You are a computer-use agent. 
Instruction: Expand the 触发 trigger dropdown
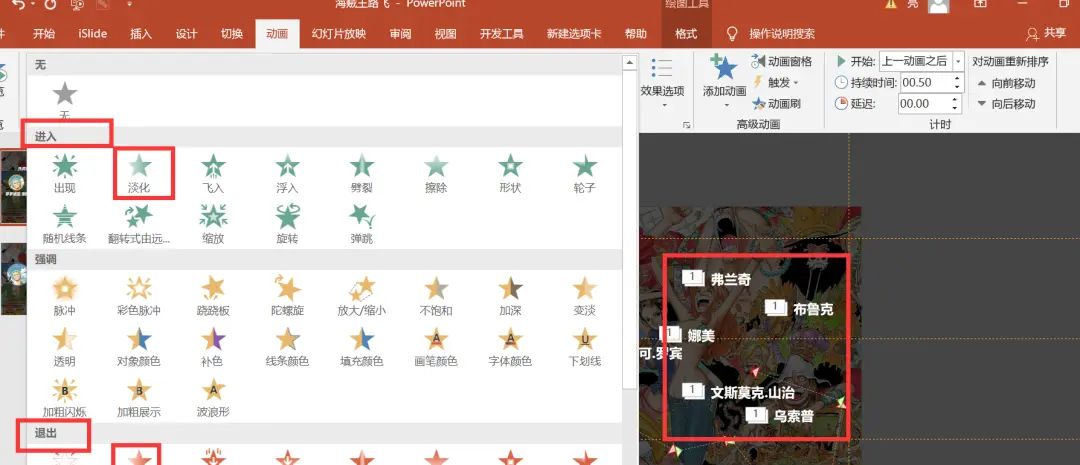tap(776, 83)
